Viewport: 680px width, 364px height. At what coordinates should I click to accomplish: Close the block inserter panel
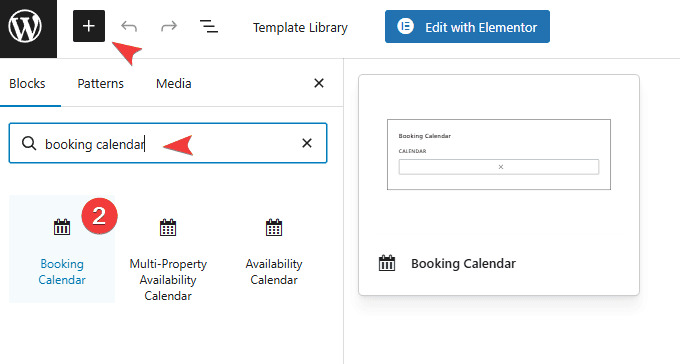coord(319,83)
